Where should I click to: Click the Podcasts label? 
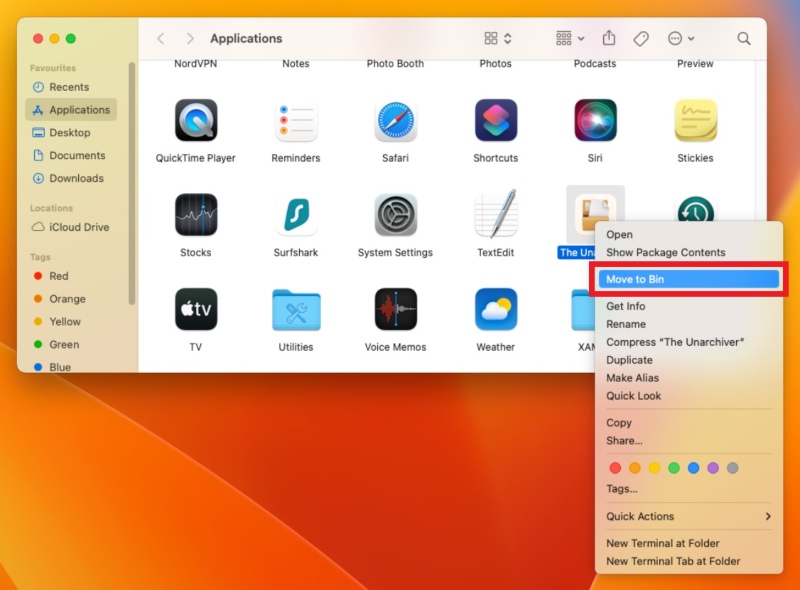[595, 64]
